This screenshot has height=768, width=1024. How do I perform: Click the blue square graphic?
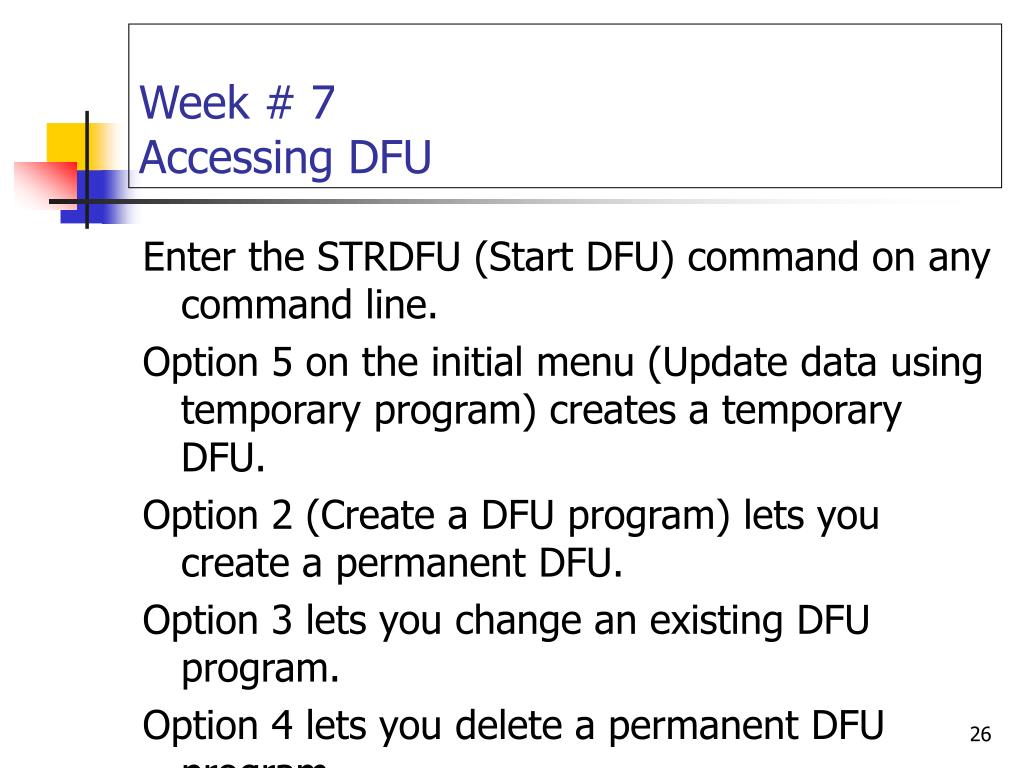pyautogui.click(x=99, y=197)
